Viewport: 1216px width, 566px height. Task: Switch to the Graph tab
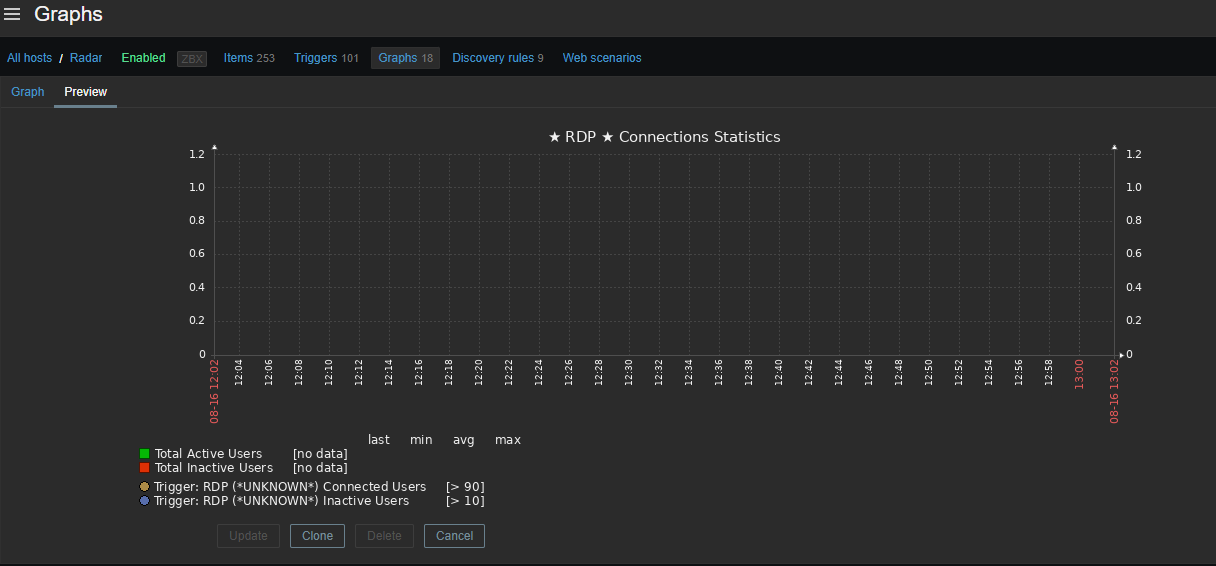tap(28, 92)
